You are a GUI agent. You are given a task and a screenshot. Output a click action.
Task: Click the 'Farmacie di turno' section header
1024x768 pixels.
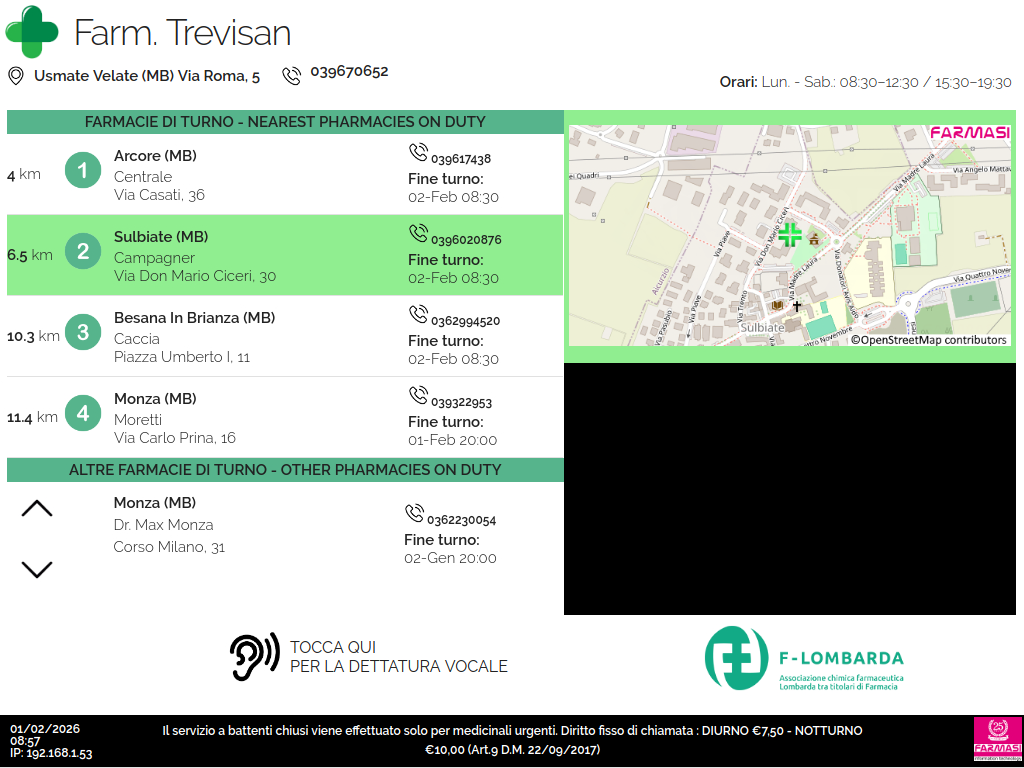point(285,122)
